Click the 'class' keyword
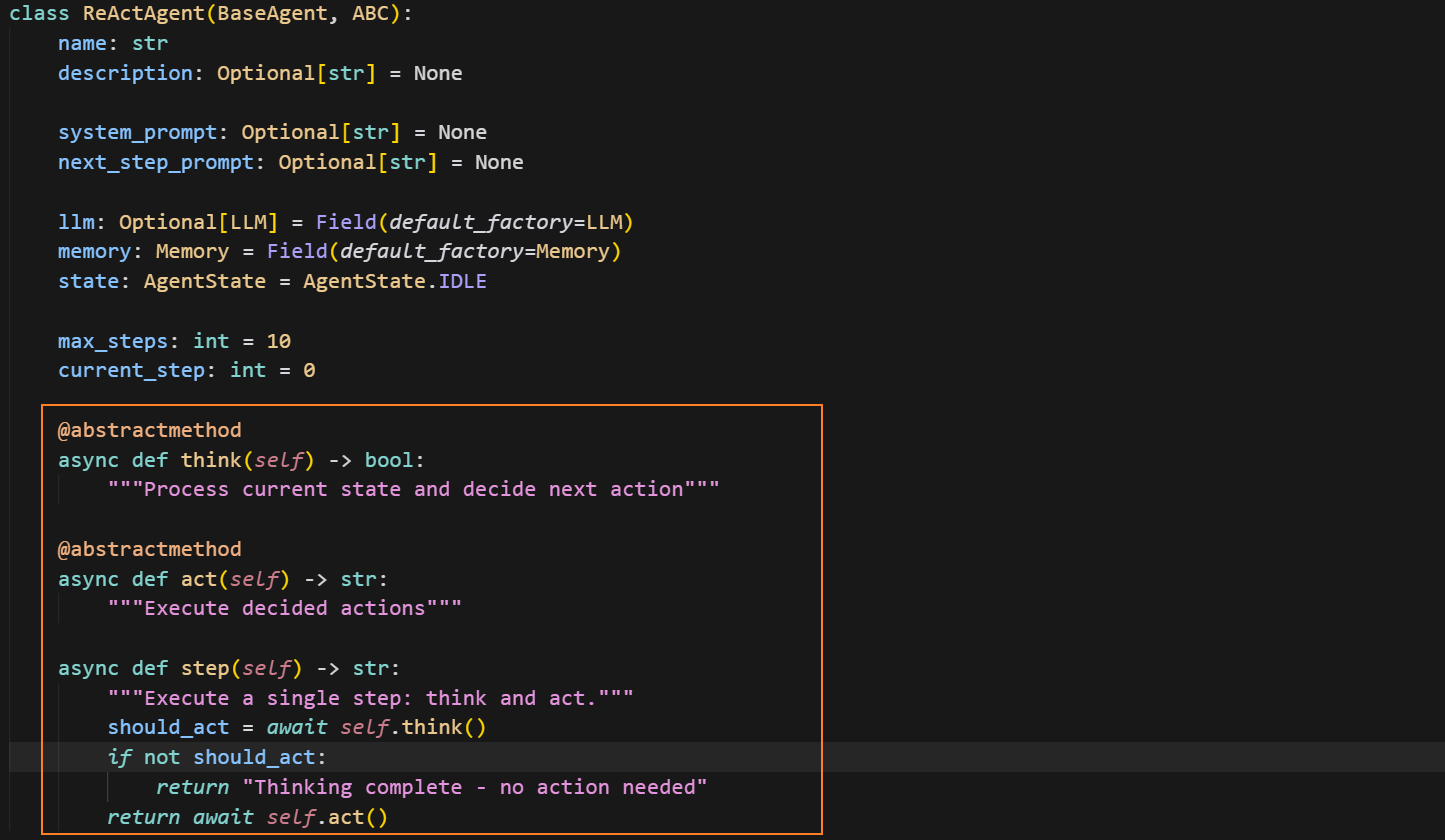The height and width of the screenshot is (840, 1445). coord(40,14)
